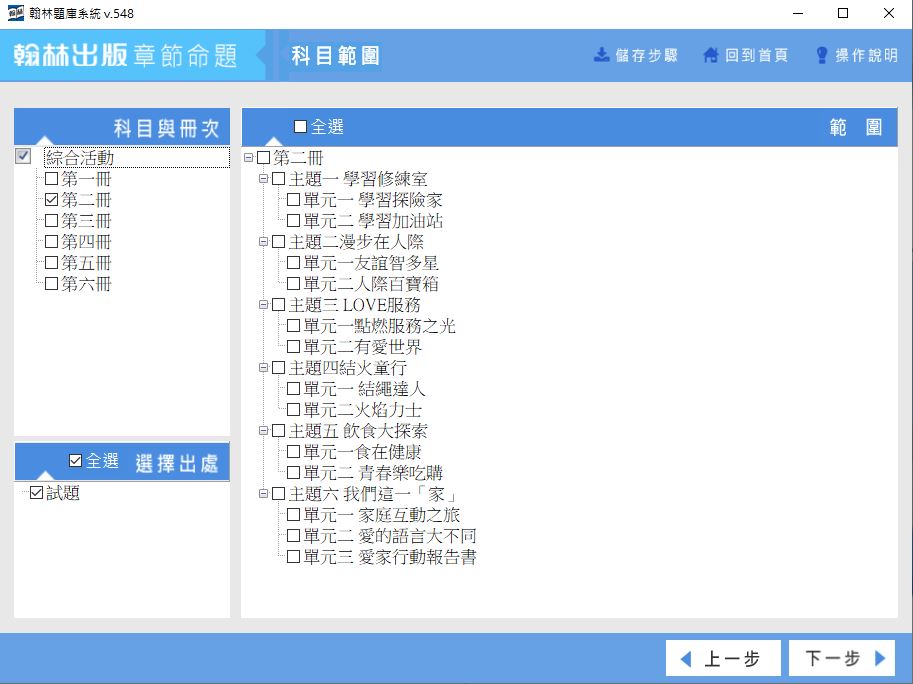This screenshot has width=913, height=684.
Task: Collapse 主題六 我們這一「家」 node
Action: [x=264, y=494]
